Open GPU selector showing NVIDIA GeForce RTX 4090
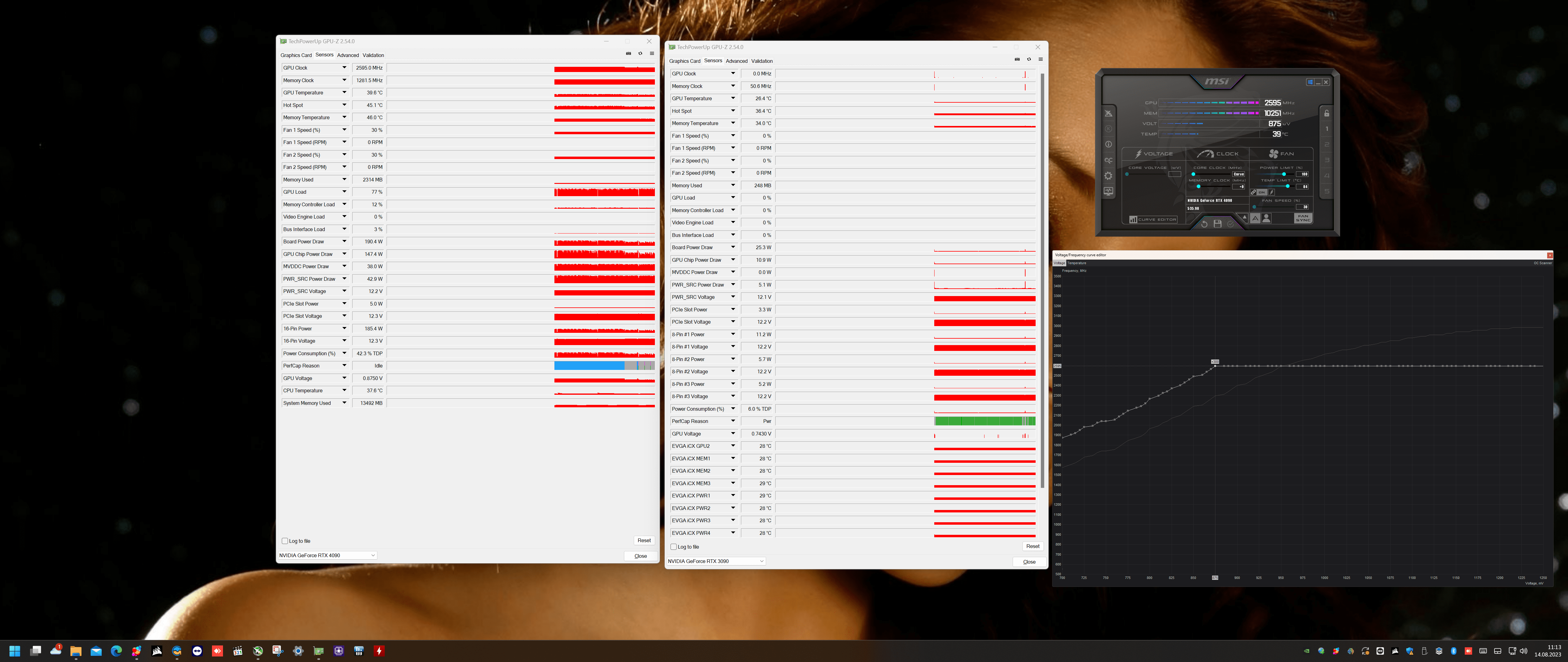This screenshot has height=662, width=1568. tap(327, 555)
